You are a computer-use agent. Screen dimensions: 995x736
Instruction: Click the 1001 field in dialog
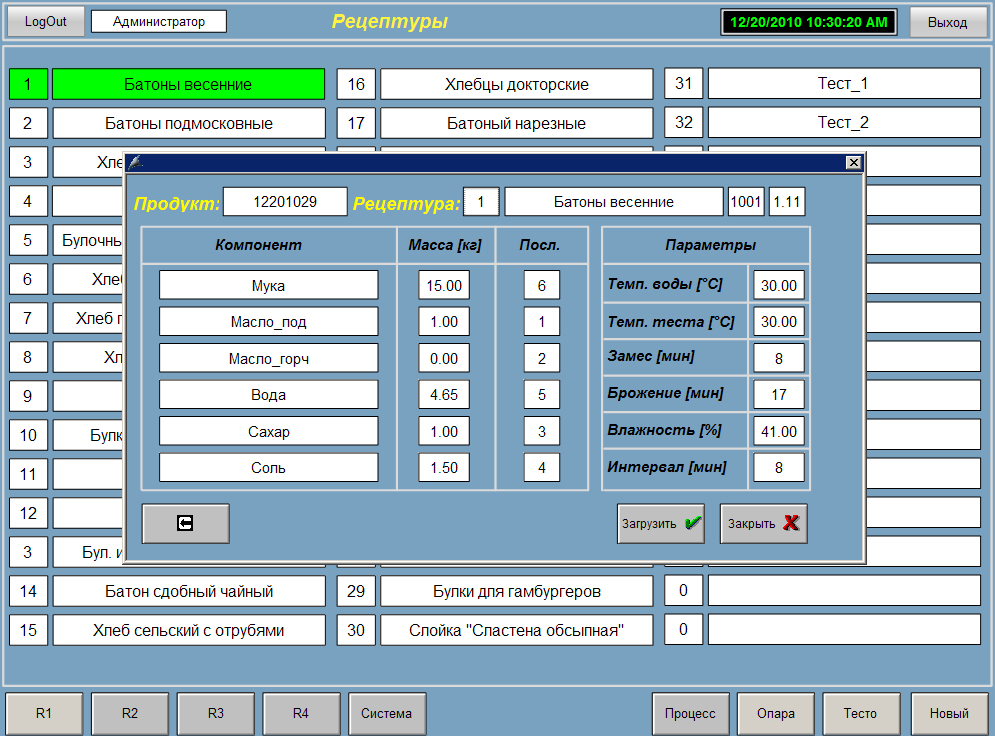point(746,202)
